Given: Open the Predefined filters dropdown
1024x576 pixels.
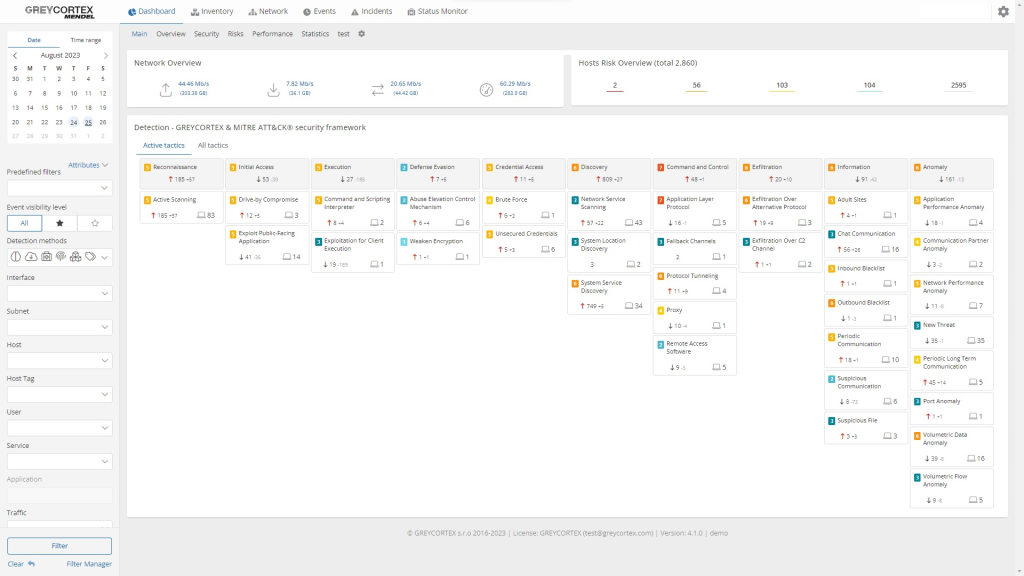Looking at the screenshot, I should (x=59, y=188).
